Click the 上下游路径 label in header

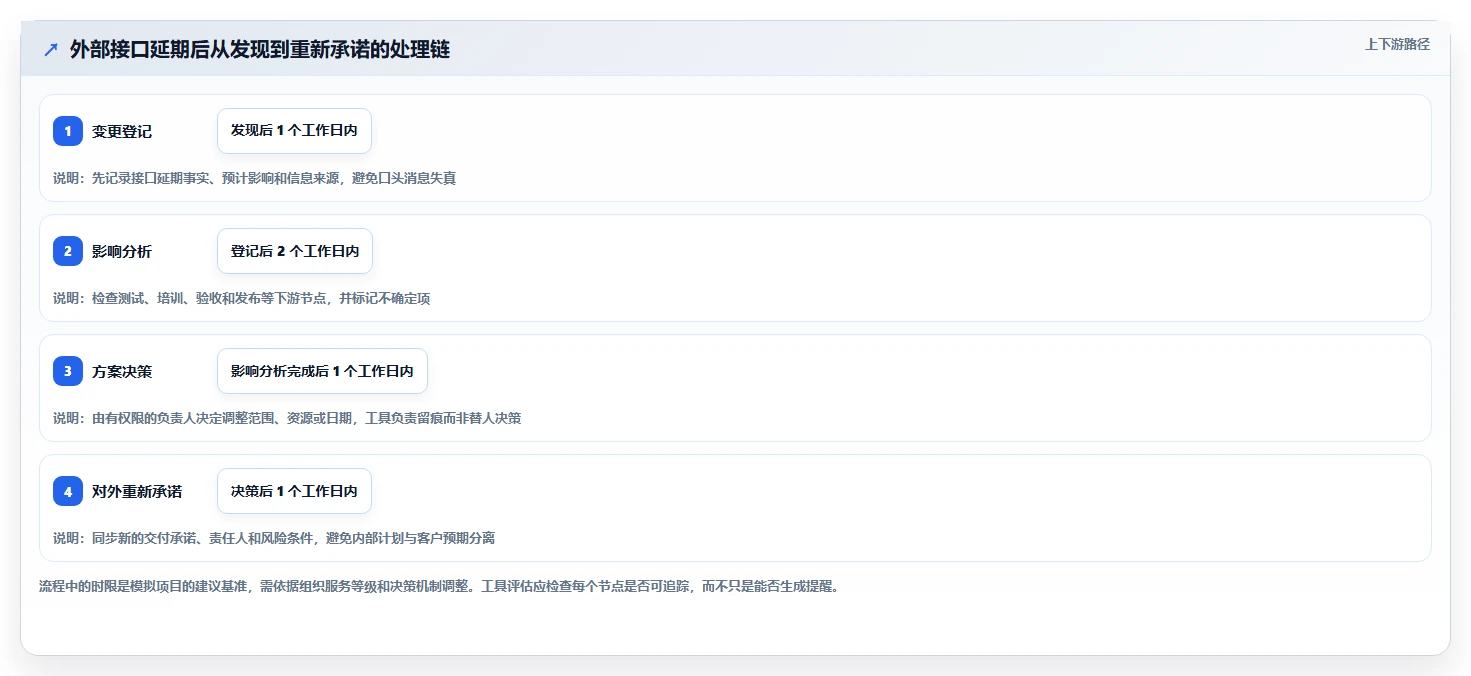coord(1398,44)
